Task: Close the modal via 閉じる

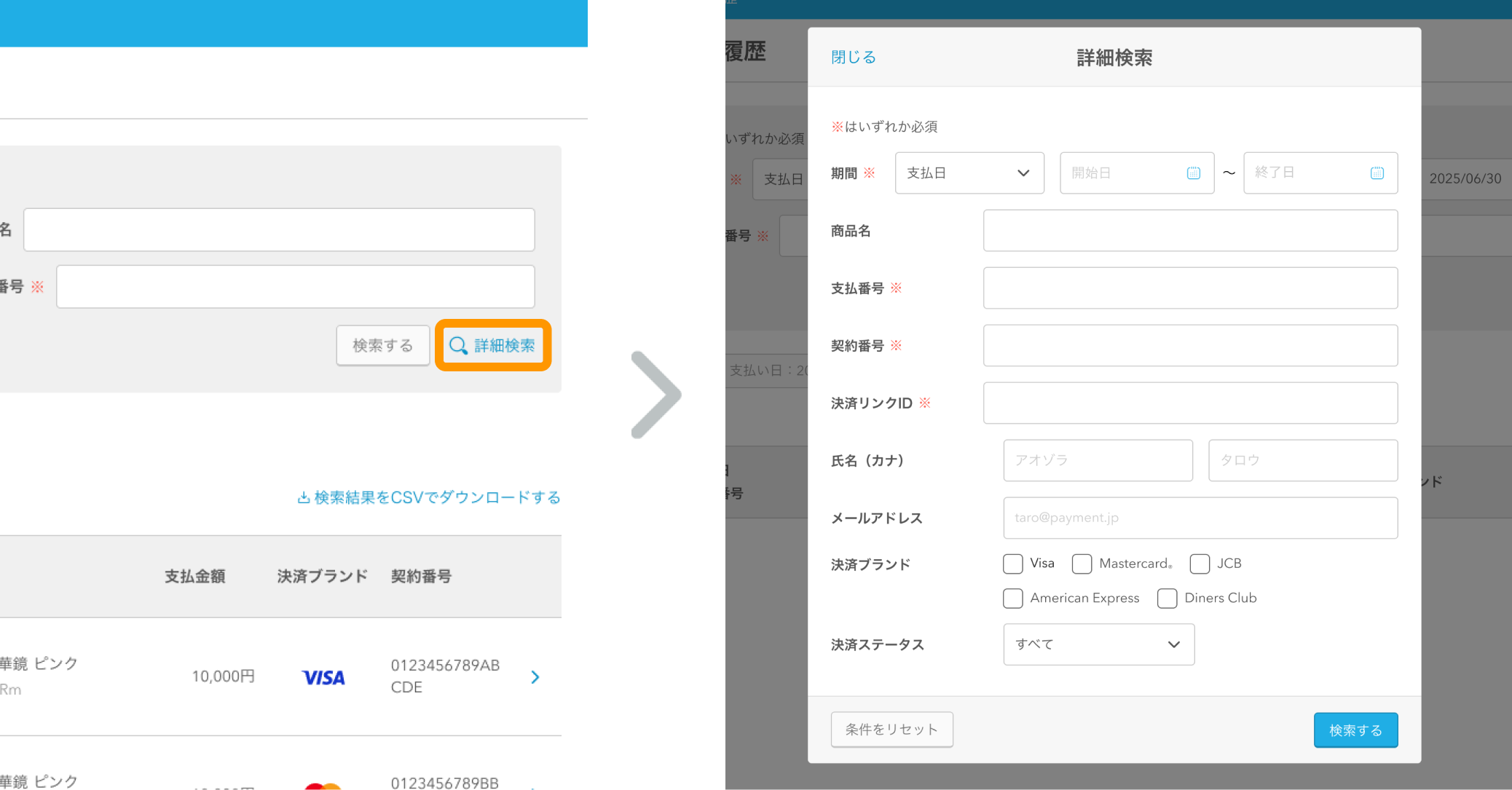Action: pyautogui.click(x=852, y=57)
